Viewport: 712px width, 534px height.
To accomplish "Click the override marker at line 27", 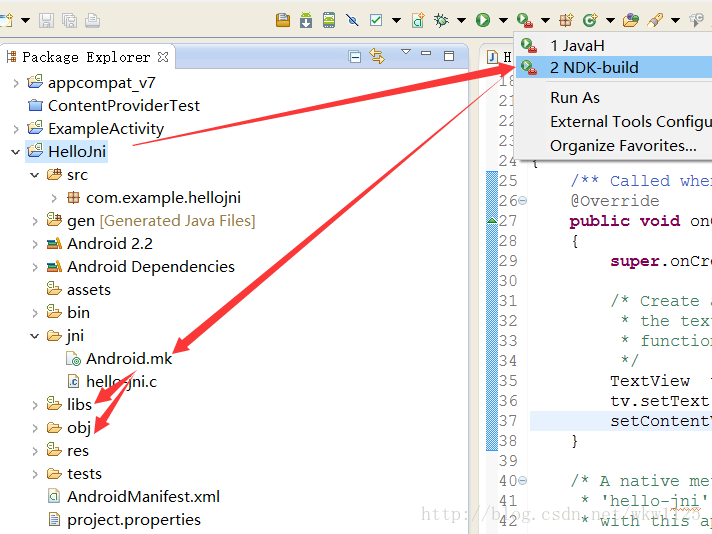I will (x=491, y=221).
